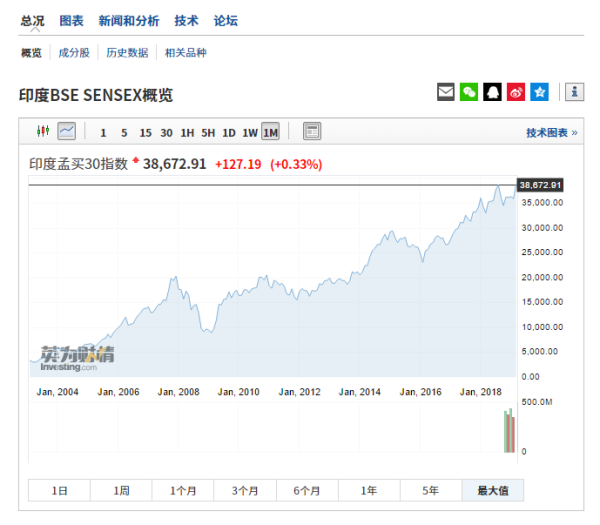Set chart range to 1个月

(183, 490)
